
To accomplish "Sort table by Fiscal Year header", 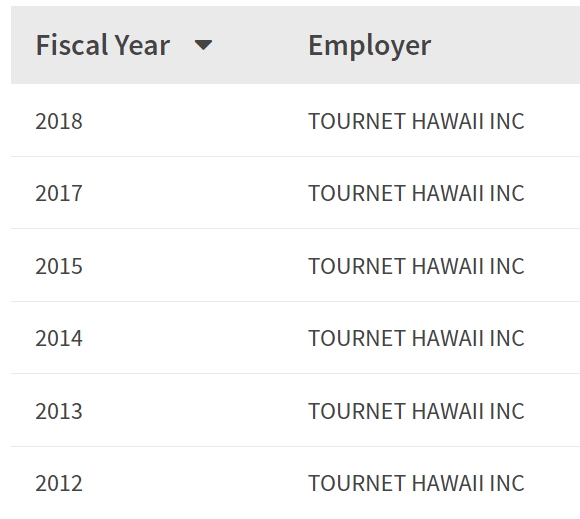I will coord(102,45).
